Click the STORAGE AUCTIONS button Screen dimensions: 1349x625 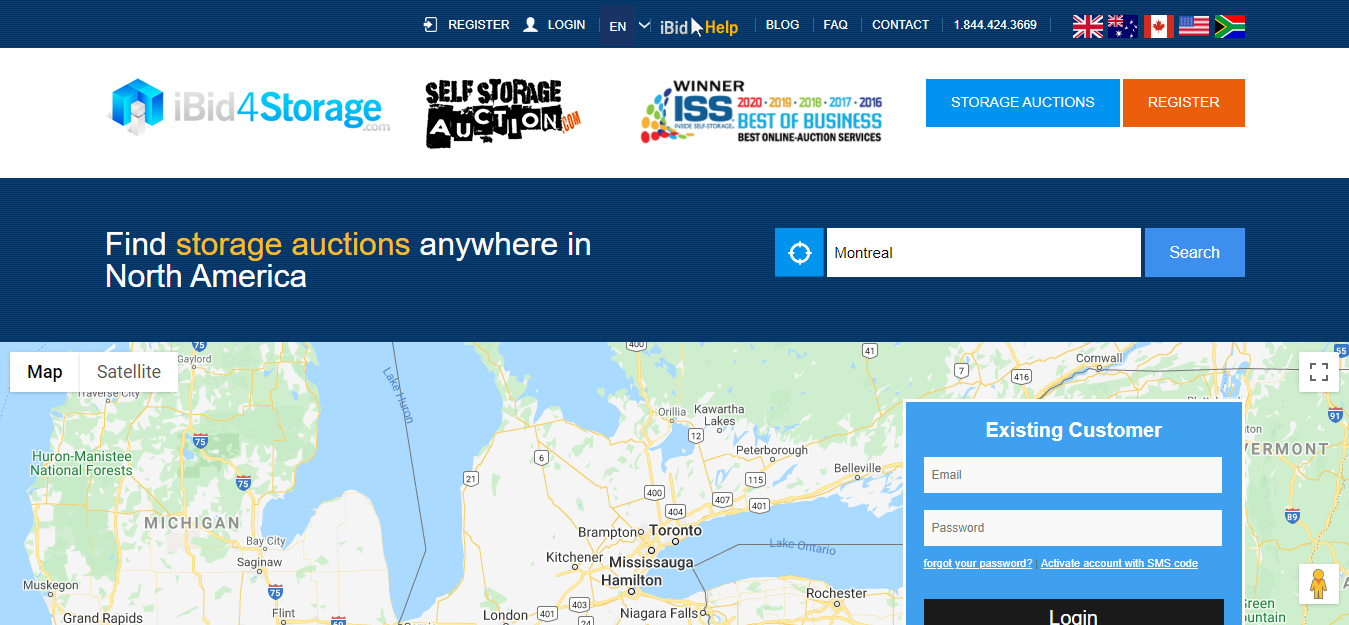point(1022,103)
